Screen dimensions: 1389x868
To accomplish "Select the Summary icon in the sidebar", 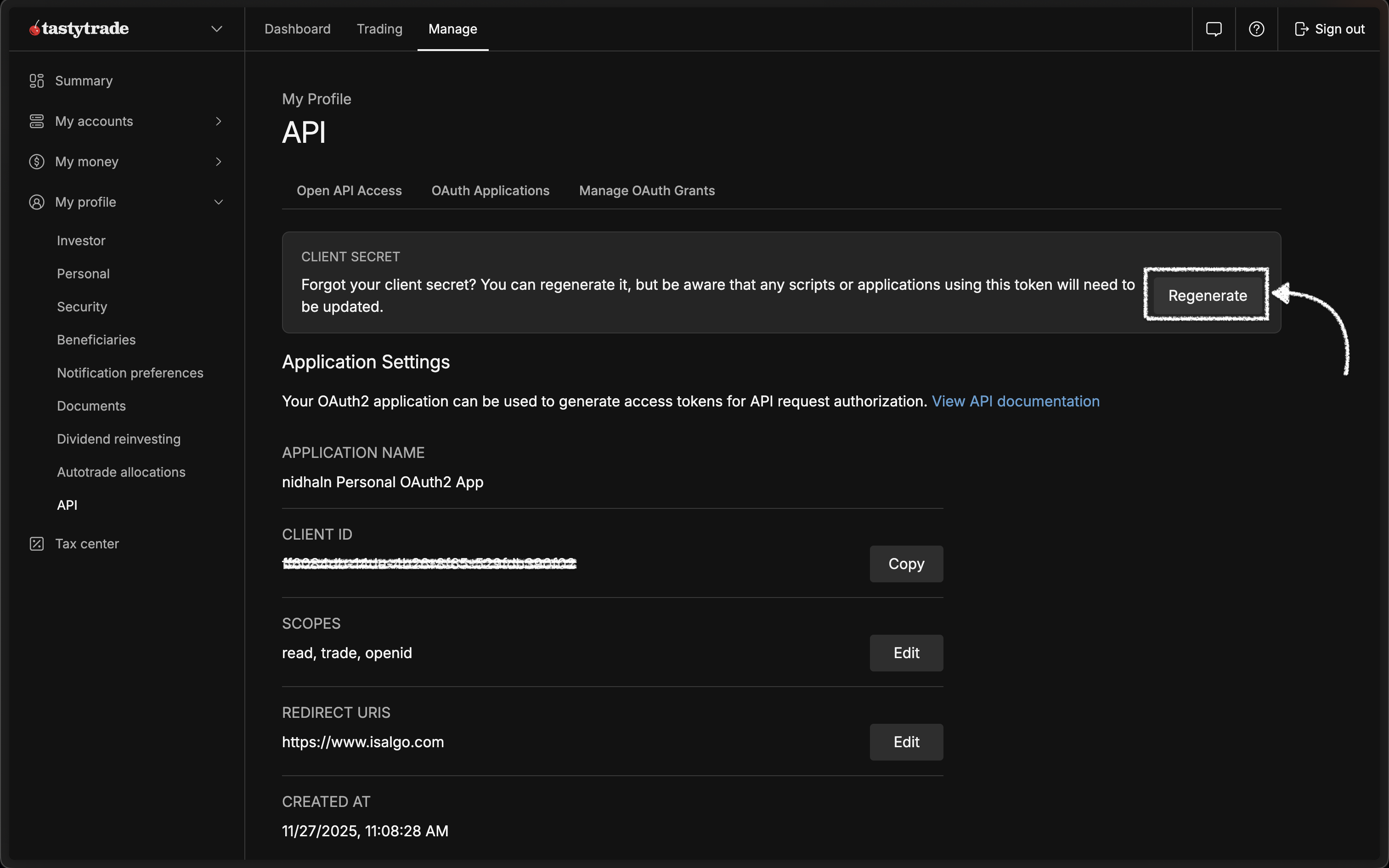I will click(x=37, y=80).
